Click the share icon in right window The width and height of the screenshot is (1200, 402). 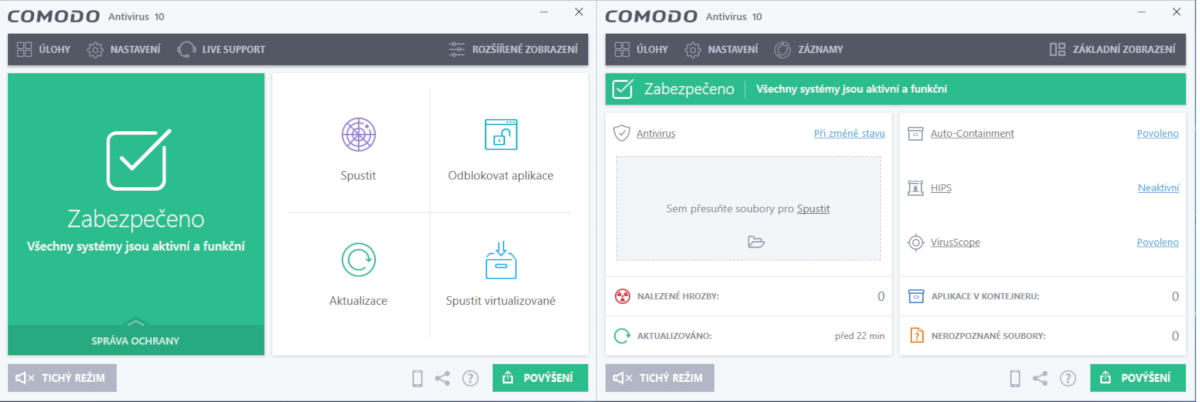click(x=1040, y=378)
